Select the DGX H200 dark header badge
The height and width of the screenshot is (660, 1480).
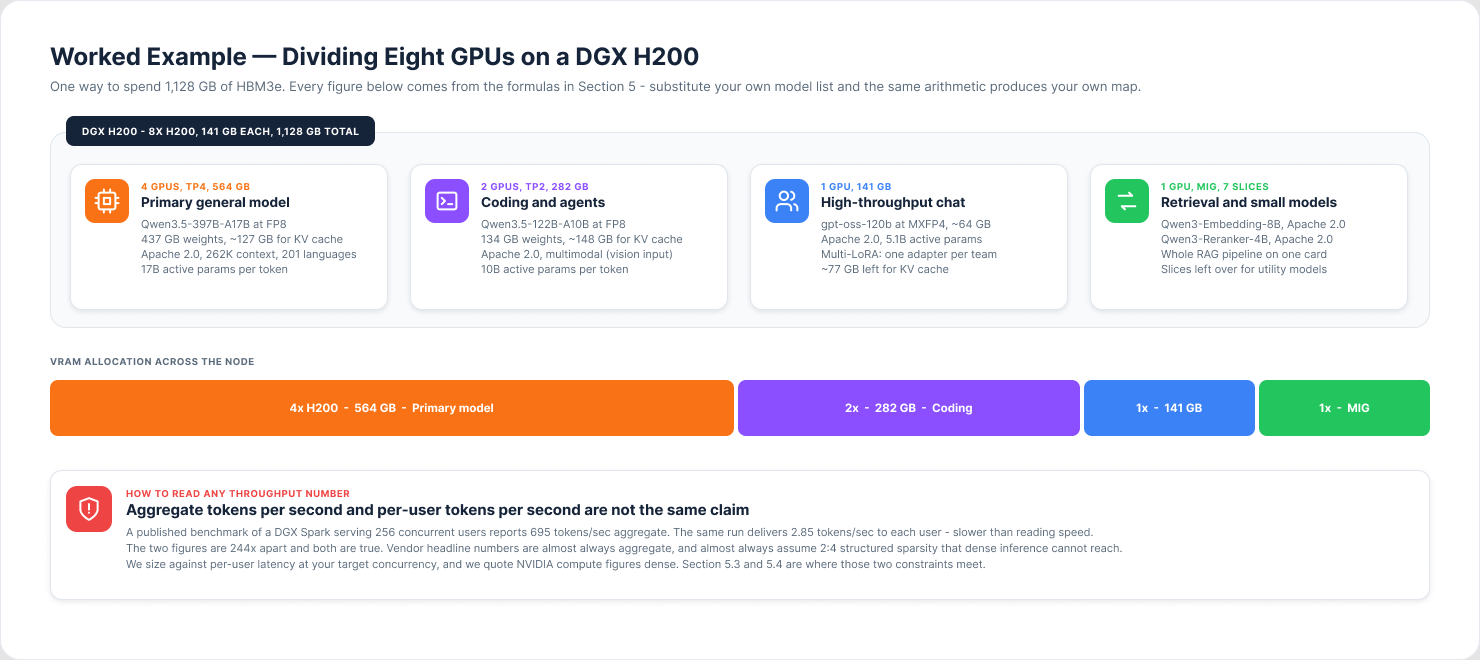(220, 131)
